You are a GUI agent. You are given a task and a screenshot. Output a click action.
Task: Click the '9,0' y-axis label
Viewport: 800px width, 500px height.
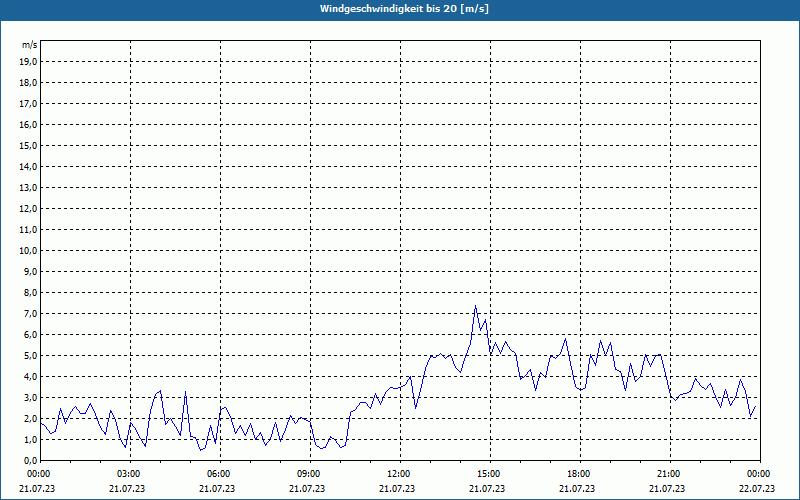[x=31, y=271]
